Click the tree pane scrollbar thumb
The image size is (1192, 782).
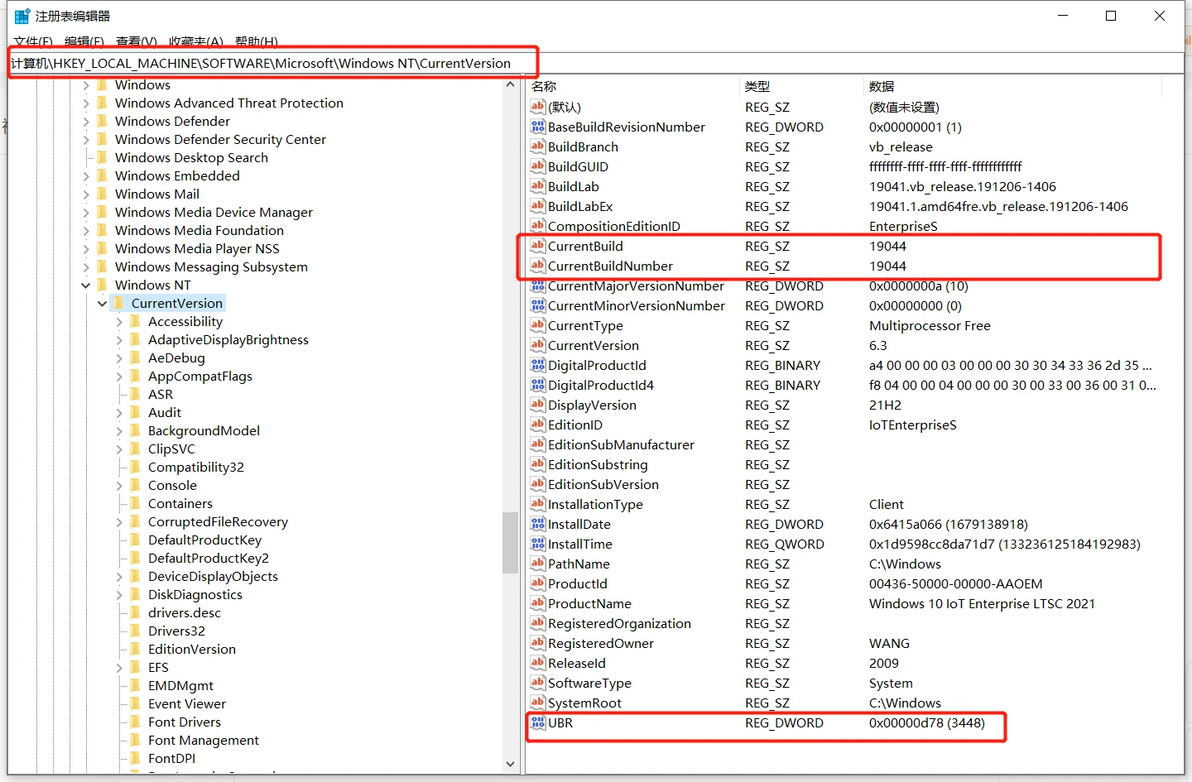[x=510, y=543]
